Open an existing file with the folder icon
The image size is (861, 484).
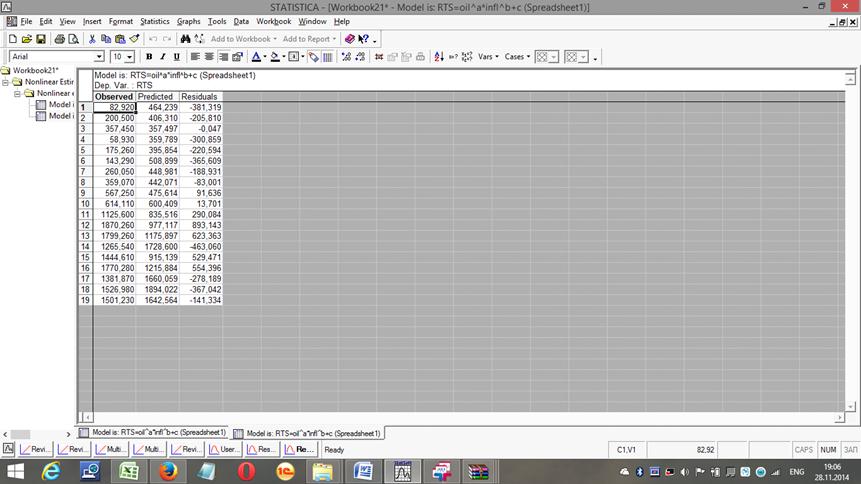click(x=27, y=39)
